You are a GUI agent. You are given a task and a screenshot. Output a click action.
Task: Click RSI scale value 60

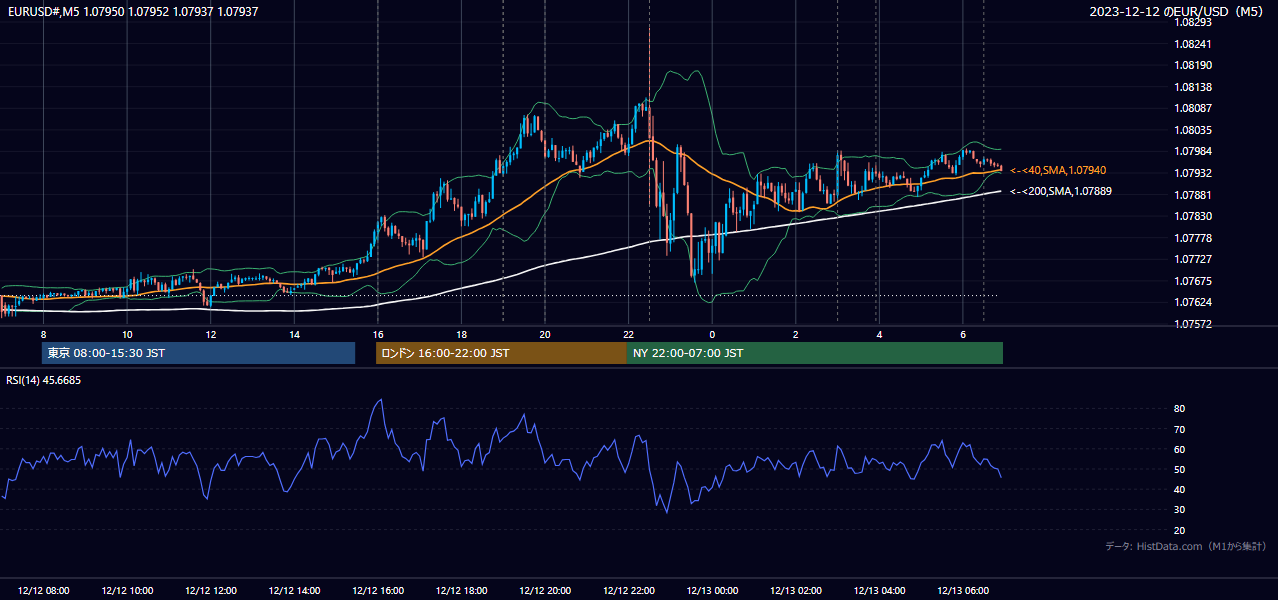point(1180,449)
